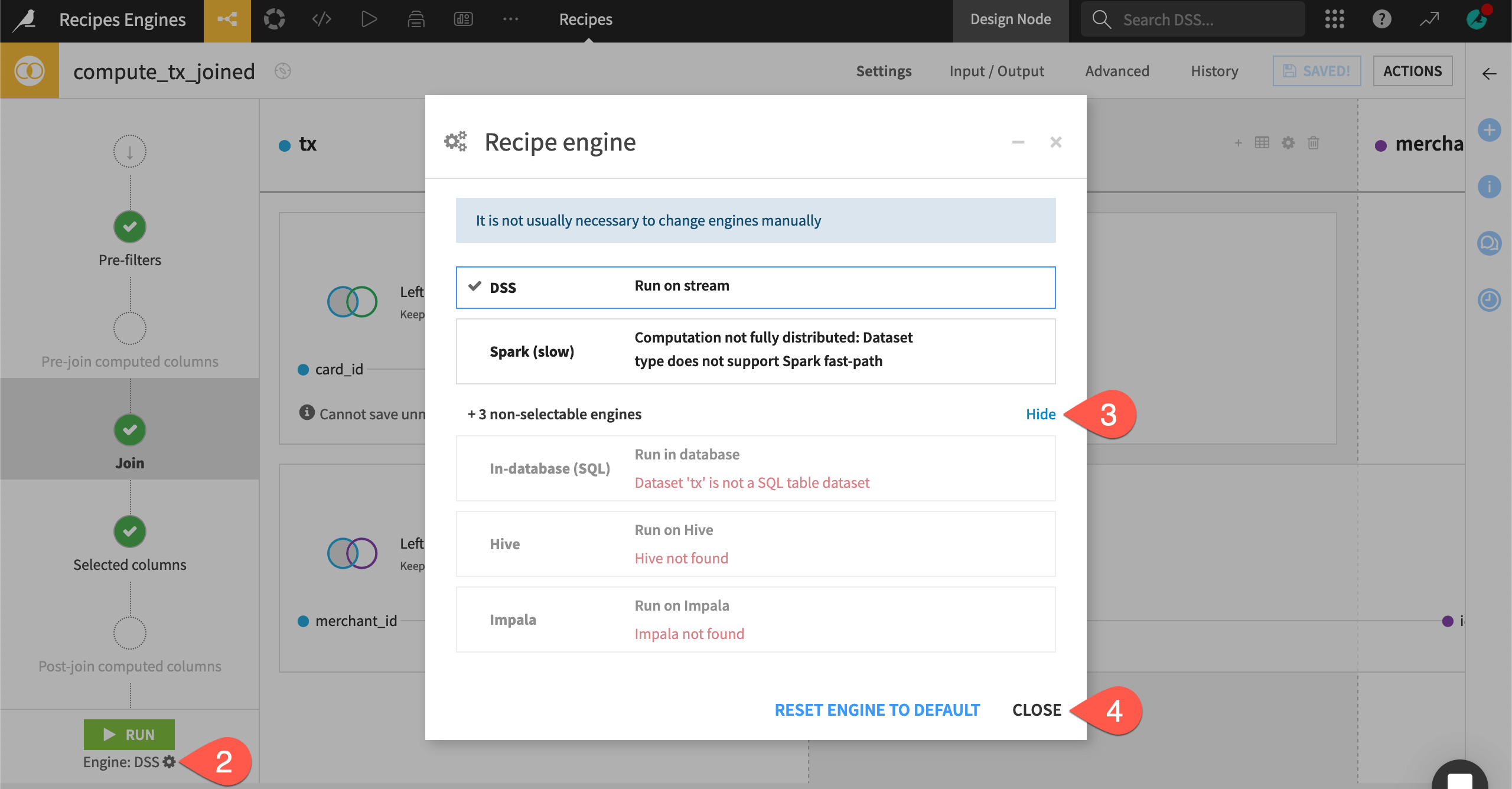Viewport: 1512px width, 789px height.
Task: Click the Pre-filters completed checkmark
Action: tap(129, 227)
